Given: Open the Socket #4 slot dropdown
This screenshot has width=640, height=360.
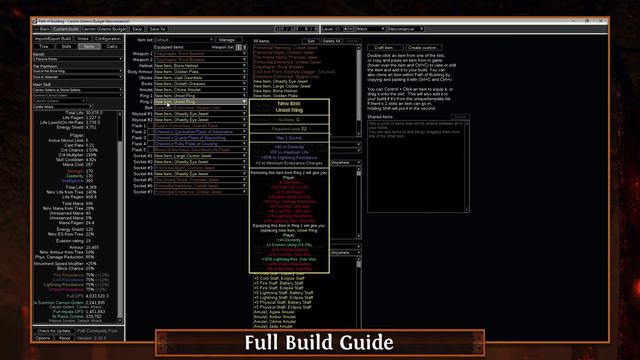Looking at the screenshot, I should pos(200,173).
